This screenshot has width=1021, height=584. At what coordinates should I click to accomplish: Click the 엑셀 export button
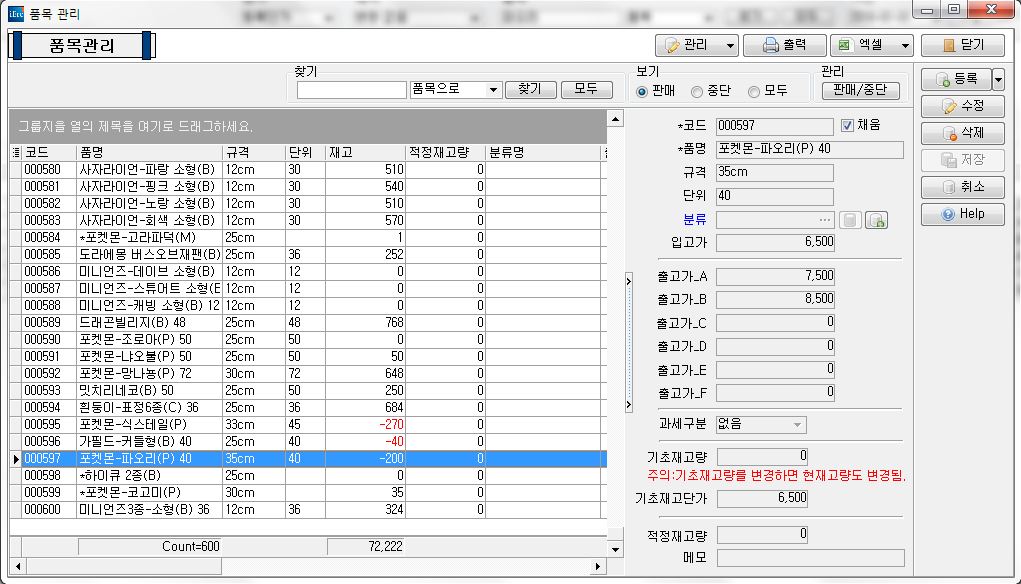pyautogui.click(x=872, y=45)
